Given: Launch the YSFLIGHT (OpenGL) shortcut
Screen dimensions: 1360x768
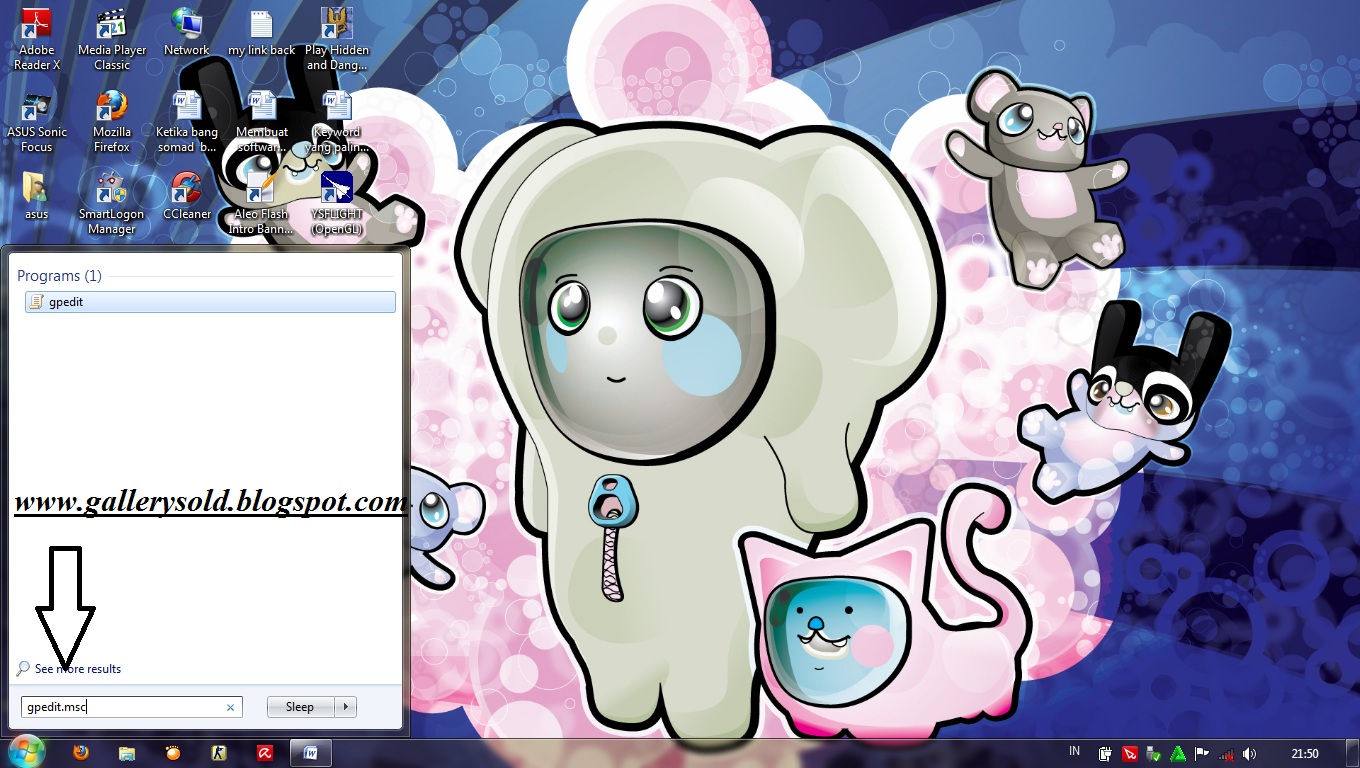Looking at the screenshot, I should click(x=337, y=204).
